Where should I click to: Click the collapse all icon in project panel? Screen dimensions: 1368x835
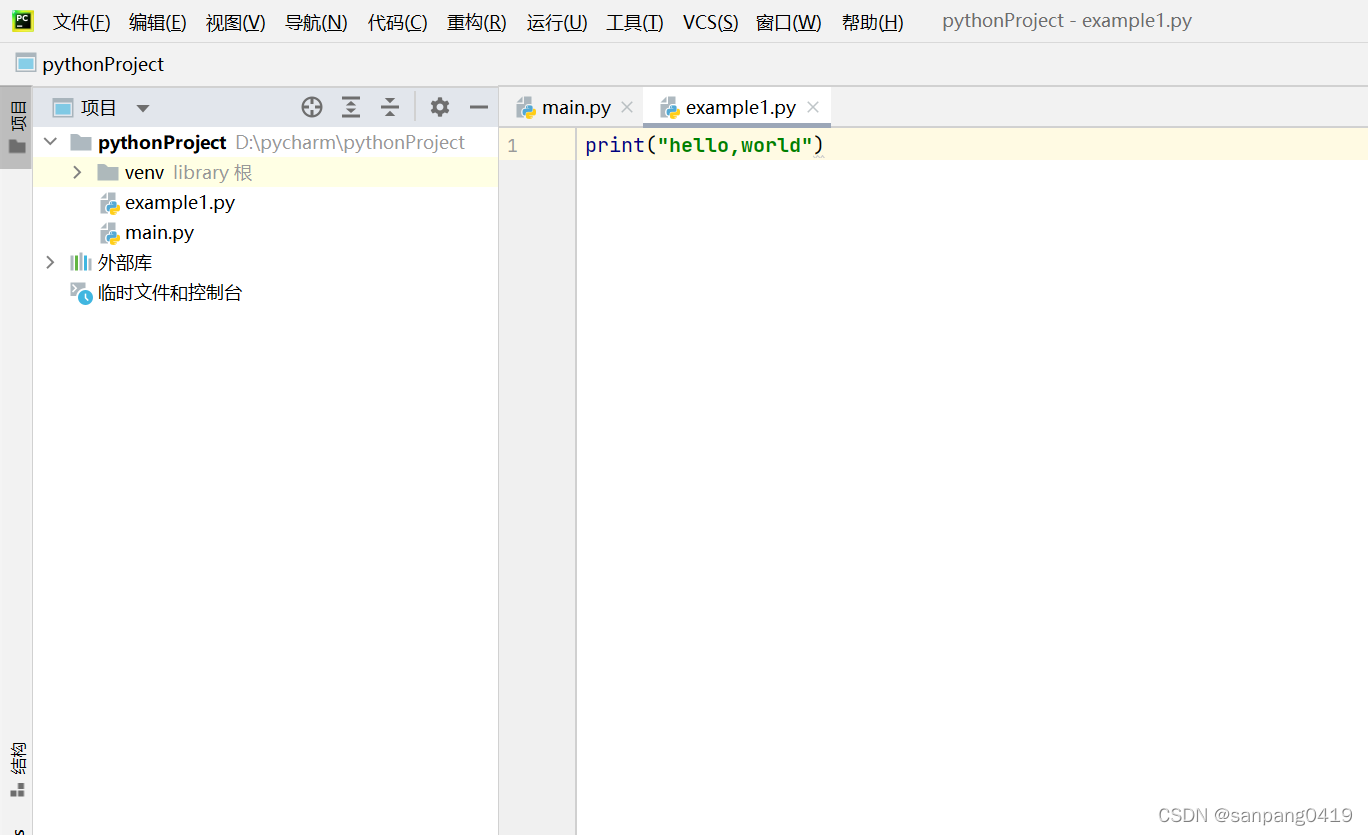(x=390, y=107)
